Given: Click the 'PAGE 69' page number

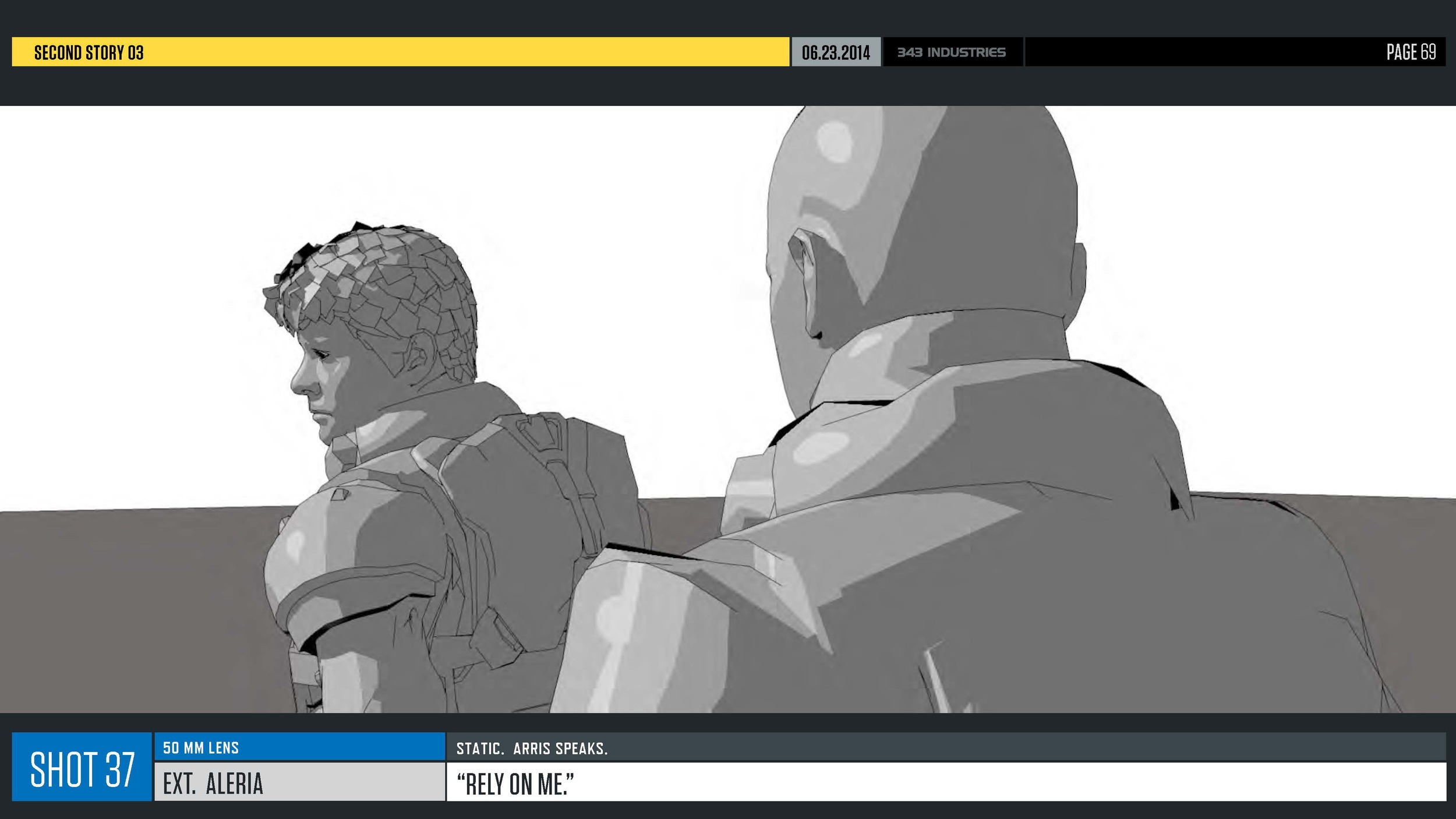Looking at the screenshot, I should 1411,52.
